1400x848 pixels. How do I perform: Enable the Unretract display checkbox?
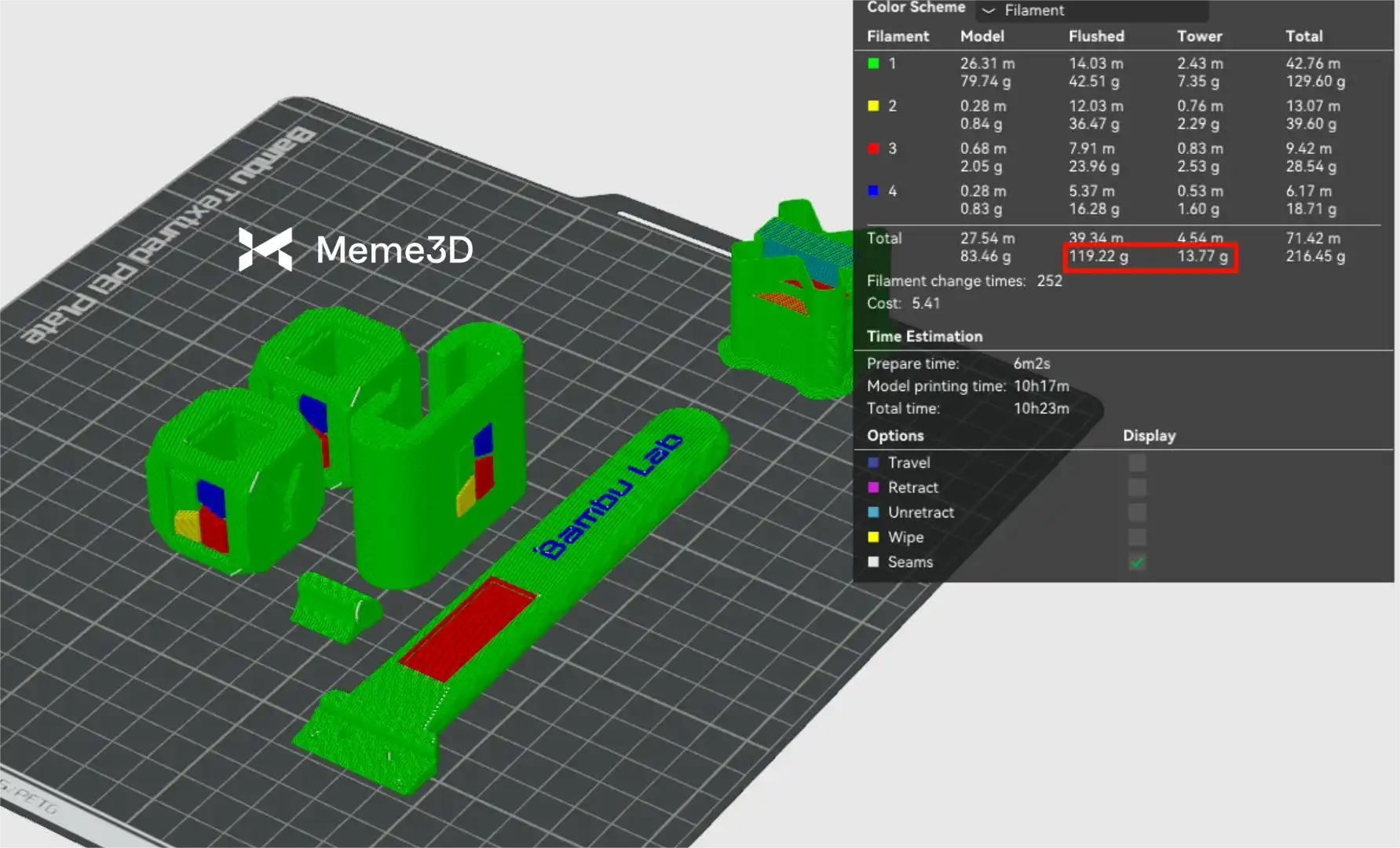1136,513
